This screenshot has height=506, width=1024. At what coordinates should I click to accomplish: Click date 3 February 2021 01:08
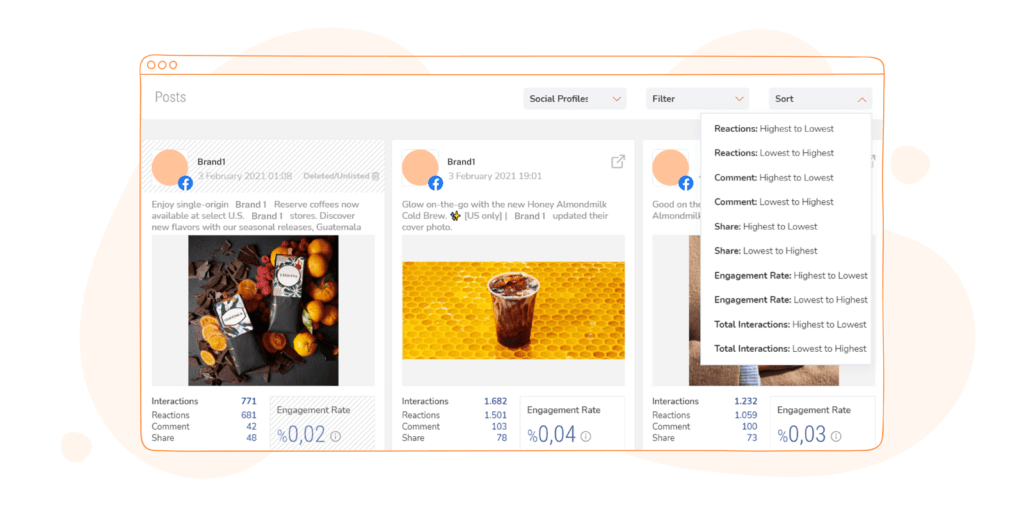pyautogui.click(x=245, y=176)
